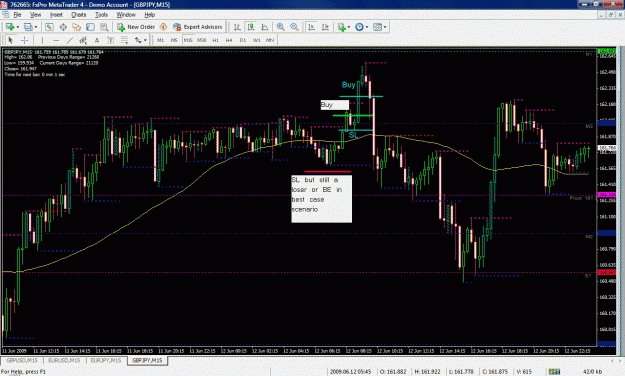Open the Charts menu
This screenshot has height=376, width=625.
click(79, 15)
